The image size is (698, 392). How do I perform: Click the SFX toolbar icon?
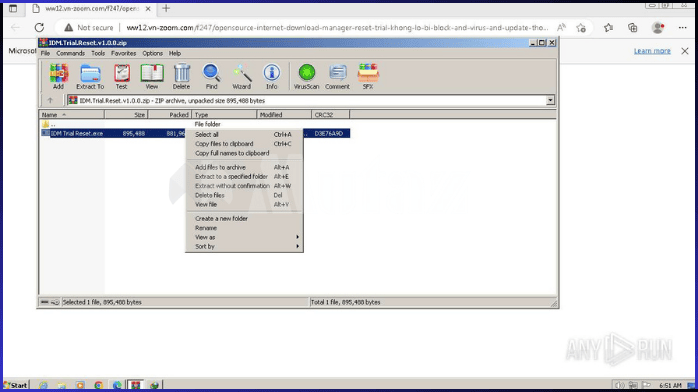pyautogui.click(x=368, y=77)
